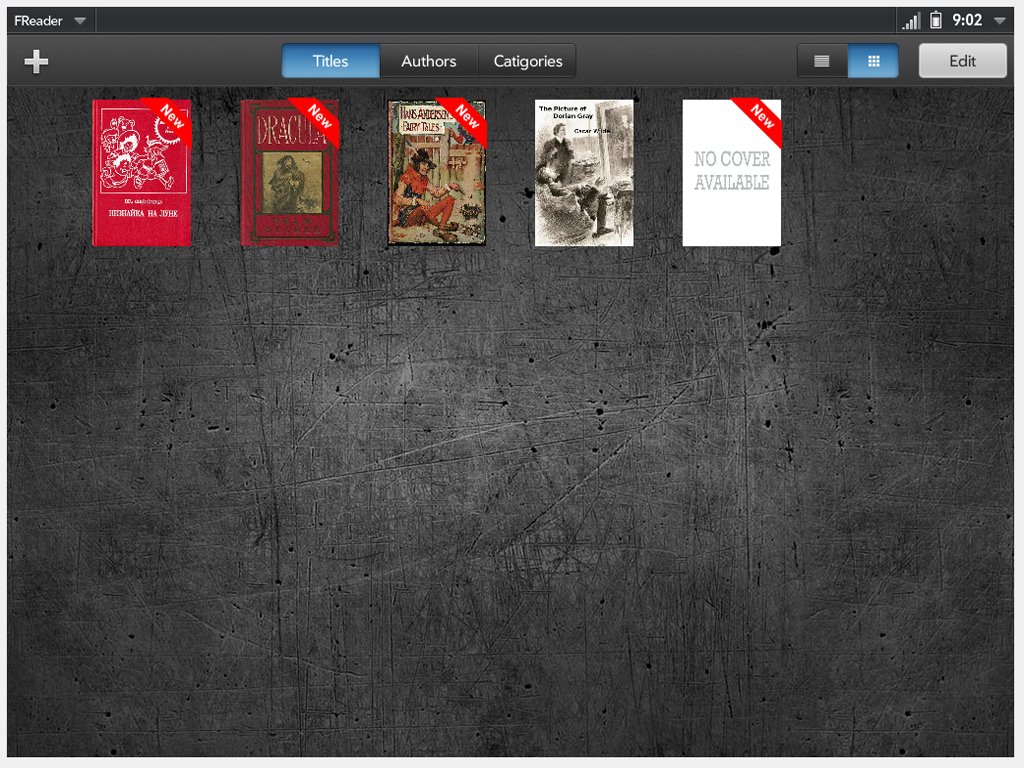Click the New ribbon on Fairy Tales cover
The height and width of the screenshot is (768, 1024).
[x=467, y=116]
